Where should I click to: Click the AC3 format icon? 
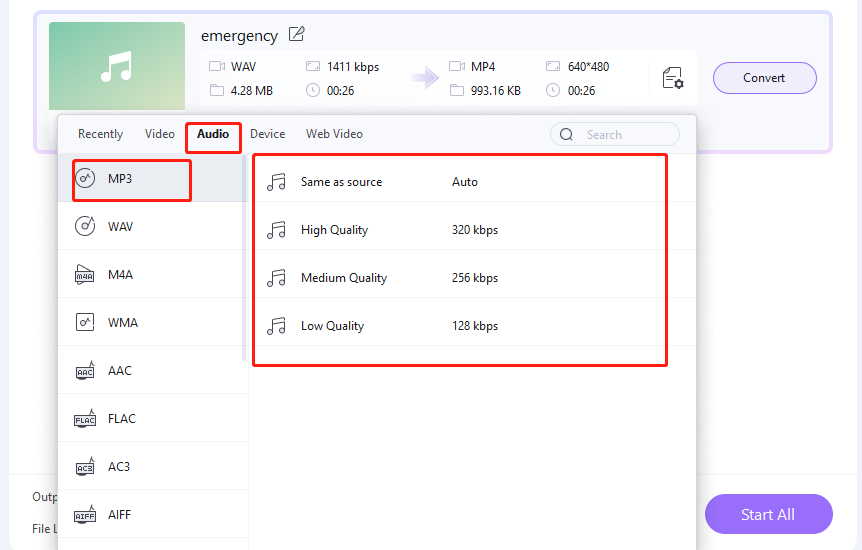click(x=85, y=466)
